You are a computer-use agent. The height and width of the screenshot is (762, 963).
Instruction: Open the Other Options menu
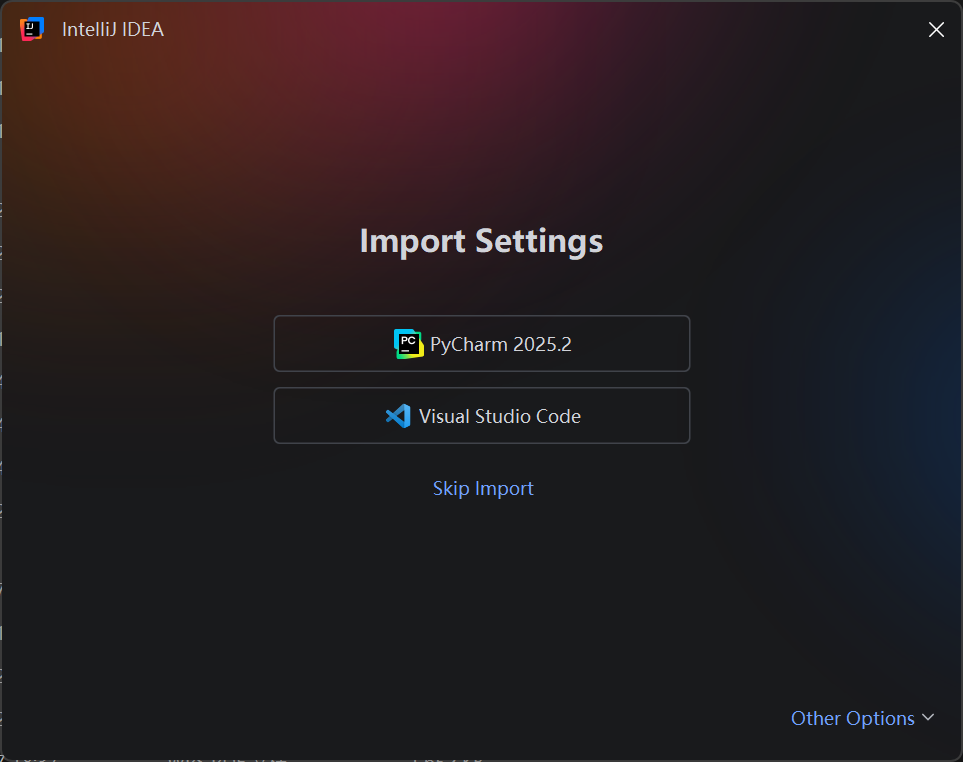tap(862, 718)
